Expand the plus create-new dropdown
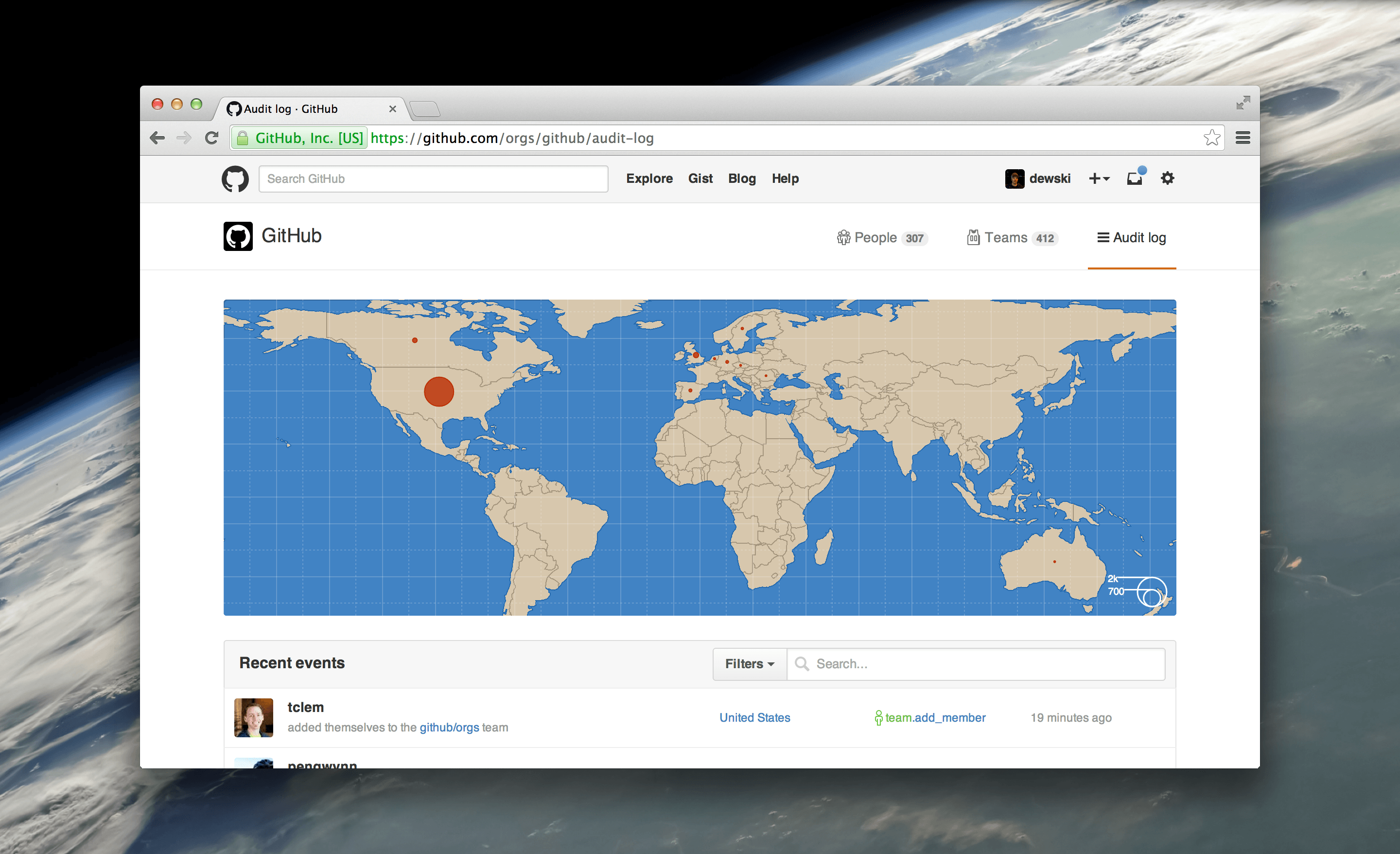This screenshot has height=854, width=1400. pos(1099,178)
